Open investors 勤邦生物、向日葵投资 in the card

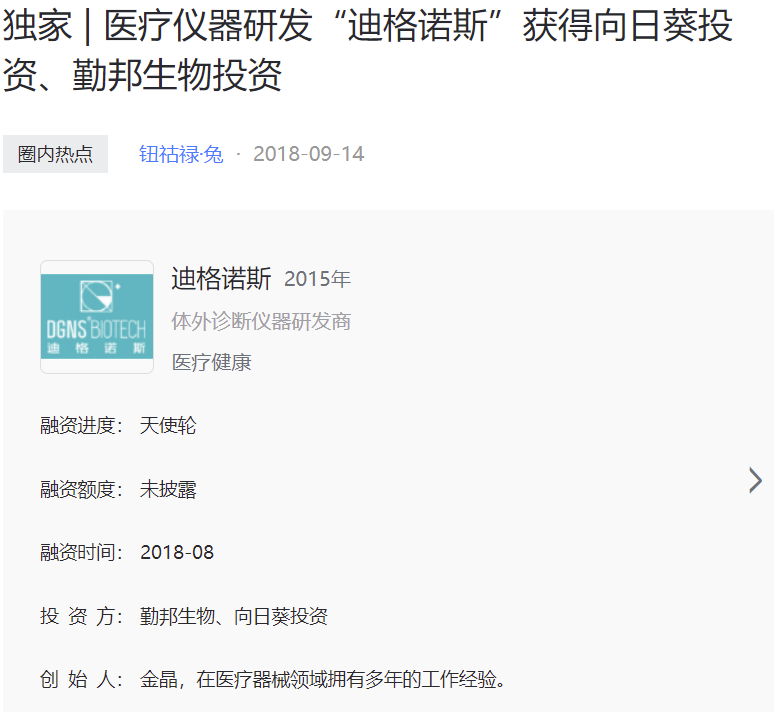click(234, 617)
